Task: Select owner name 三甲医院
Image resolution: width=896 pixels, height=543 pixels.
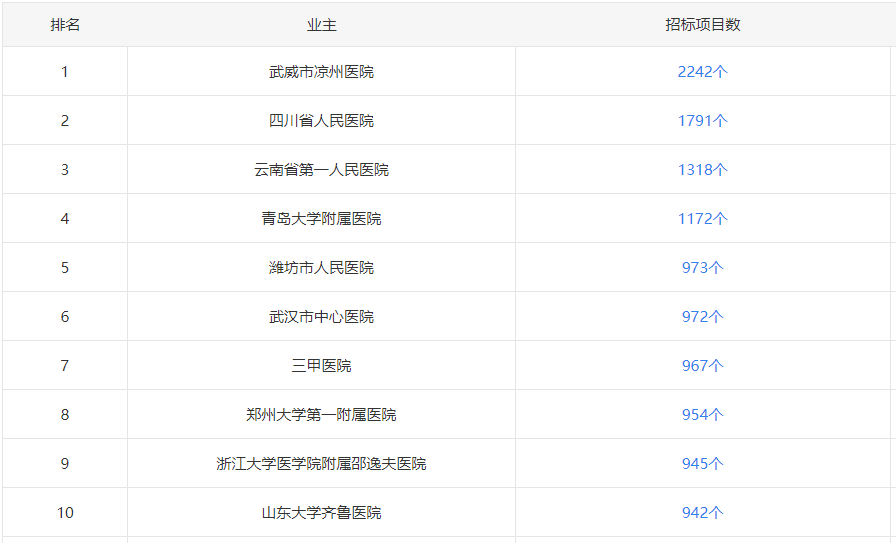Action: click(321, 366)
